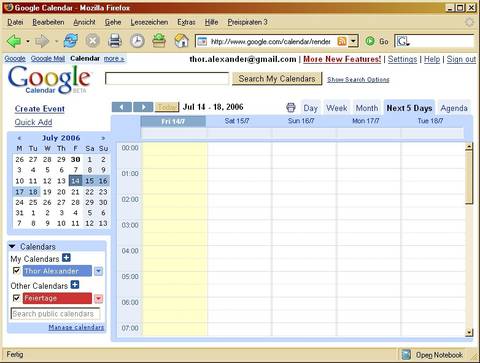Click the green Back arrow in Firefox toolbar

pyautogui.click(x=14, y=41)
